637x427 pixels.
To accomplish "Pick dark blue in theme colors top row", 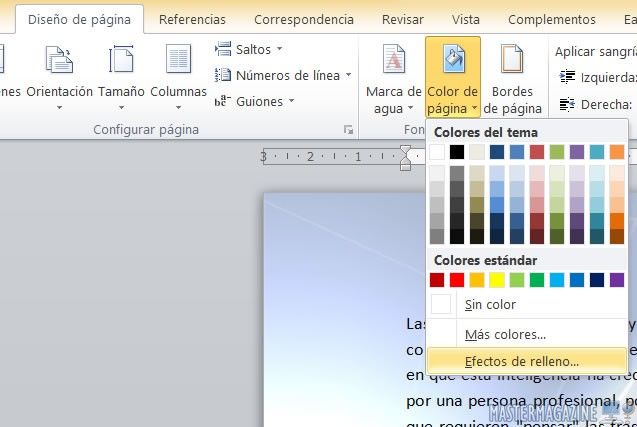I will (497, 152).
